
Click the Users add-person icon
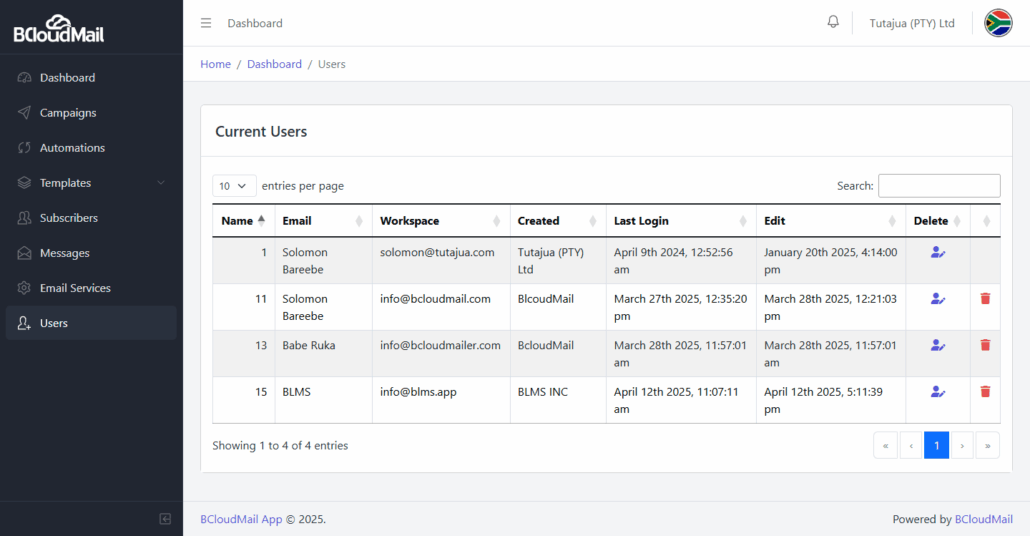coord(24,323)
